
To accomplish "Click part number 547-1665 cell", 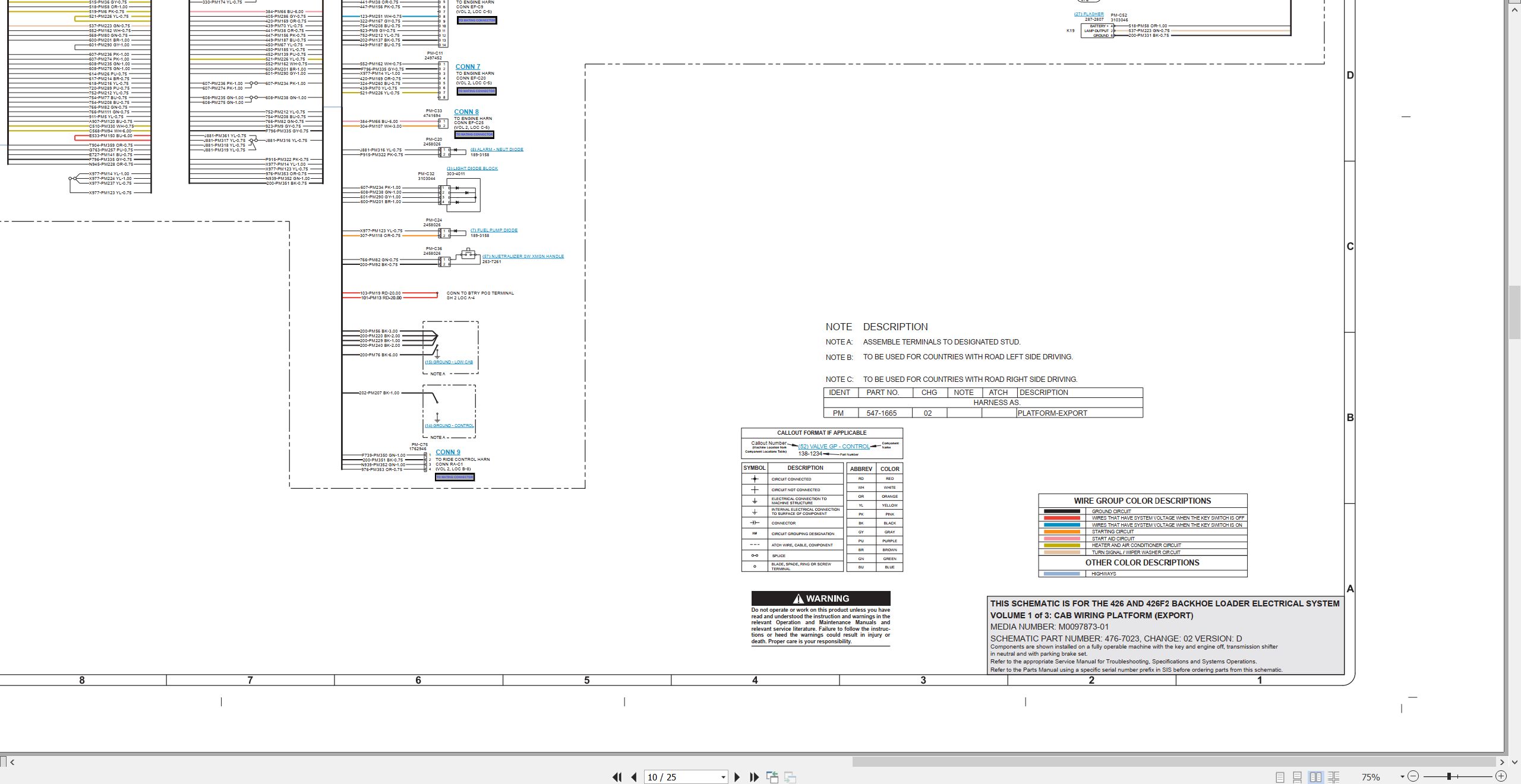I will coord(882,413).
